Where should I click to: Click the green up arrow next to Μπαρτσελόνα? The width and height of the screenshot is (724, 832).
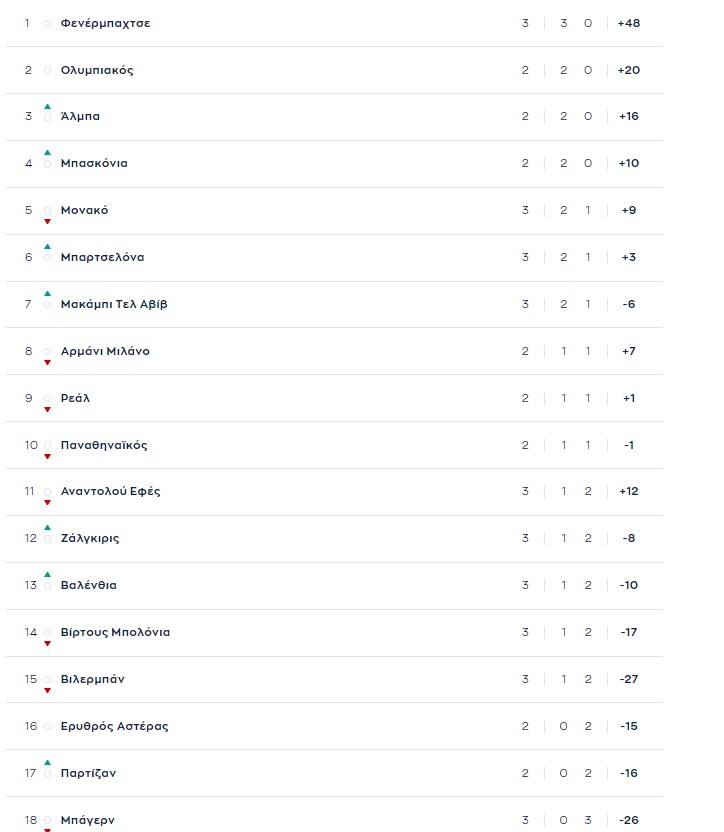pos(47,247)
